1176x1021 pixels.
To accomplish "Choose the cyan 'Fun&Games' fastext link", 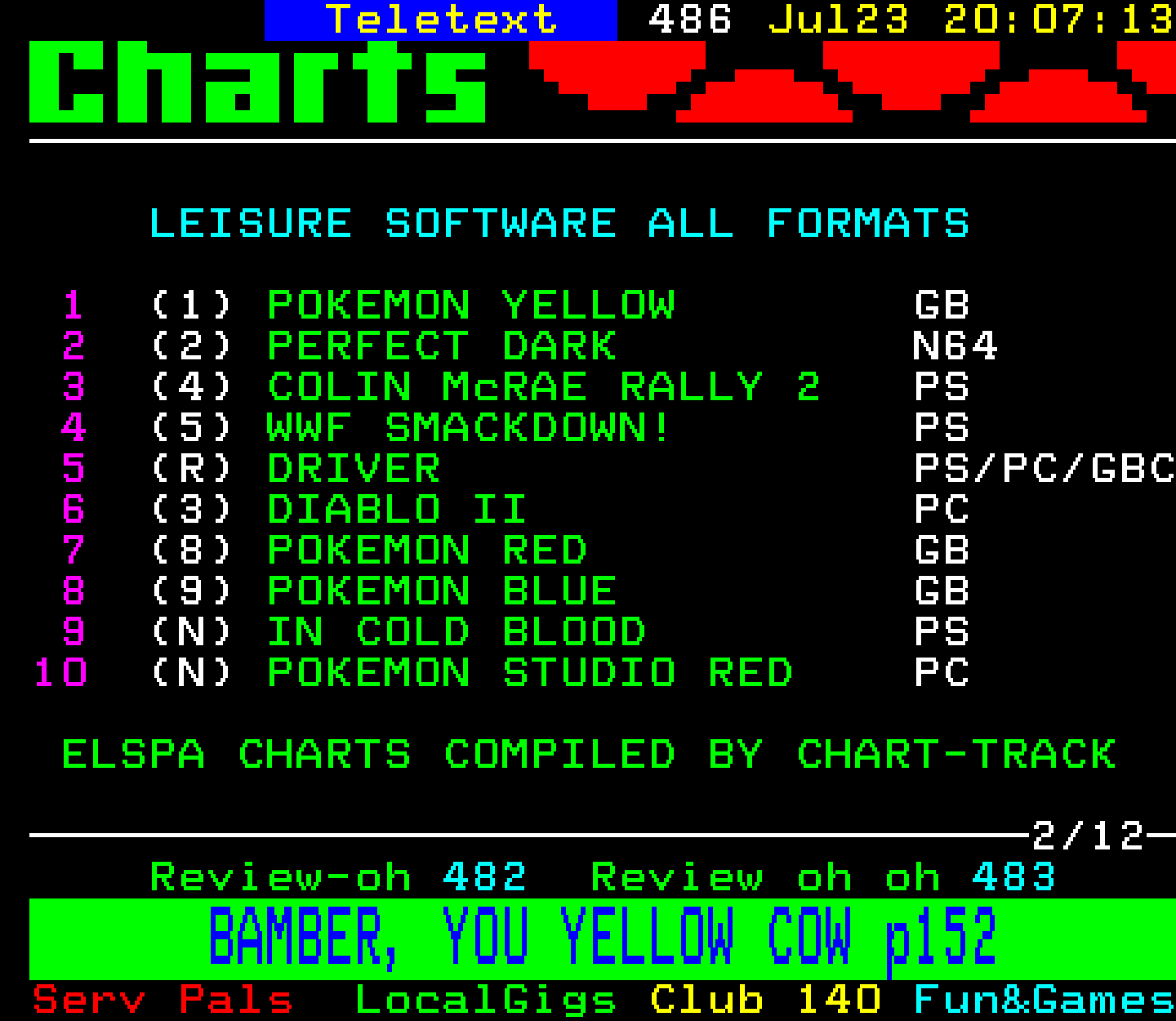I will (x=1045, y=1000).
